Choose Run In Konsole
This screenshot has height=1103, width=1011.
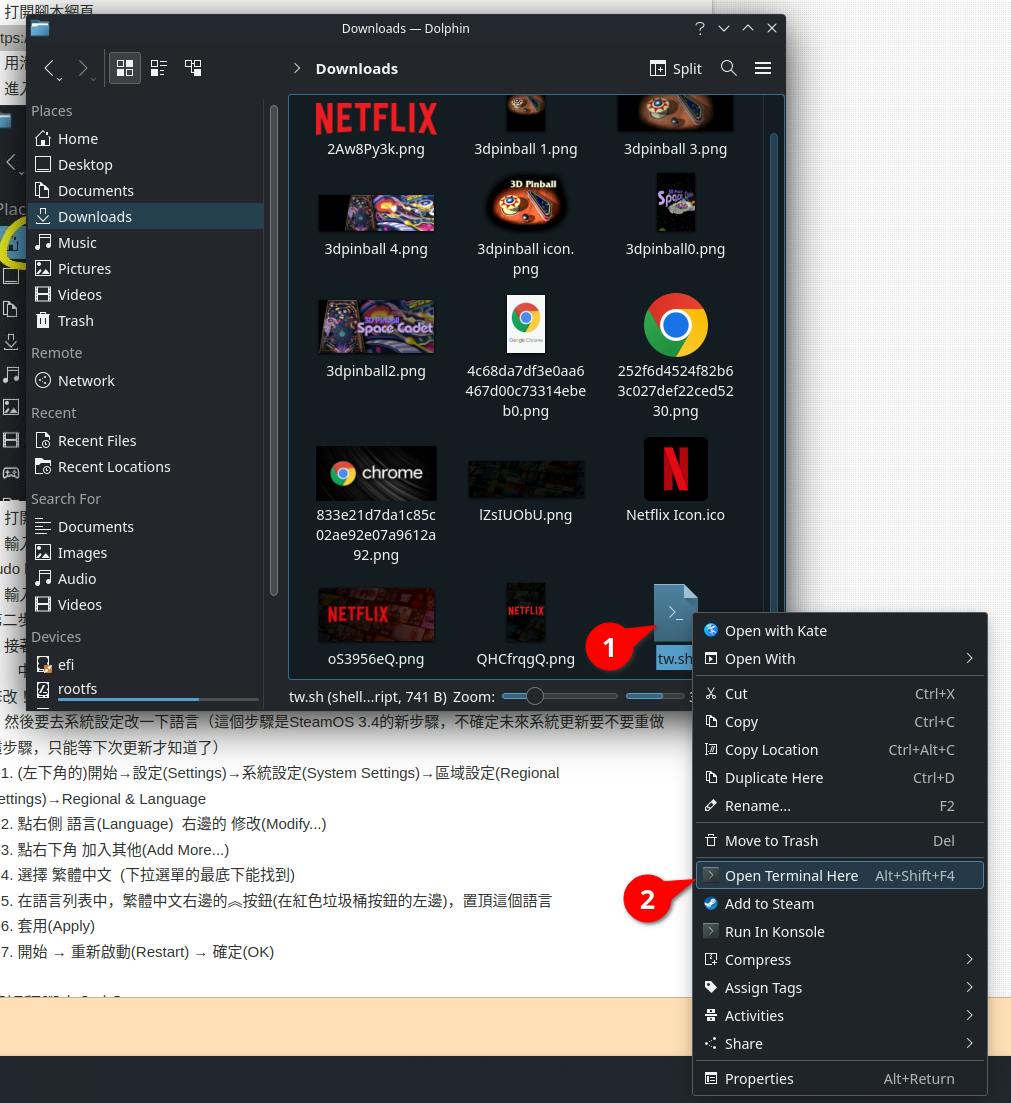pos(840,932)
